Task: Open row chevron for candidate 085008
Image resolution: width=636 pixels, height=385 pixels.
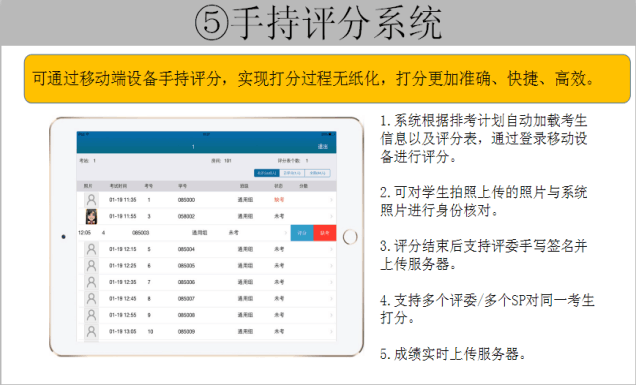Action: point(331,315)
